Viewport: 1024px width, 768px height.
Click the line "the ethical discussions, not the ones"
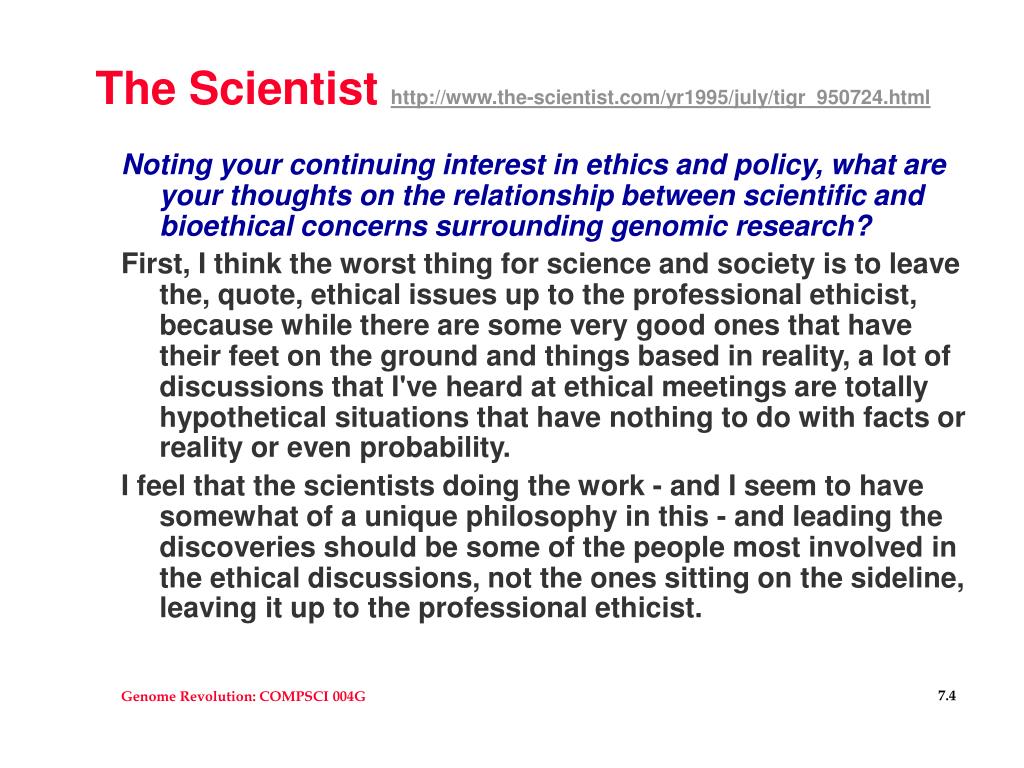pos(562,578)
